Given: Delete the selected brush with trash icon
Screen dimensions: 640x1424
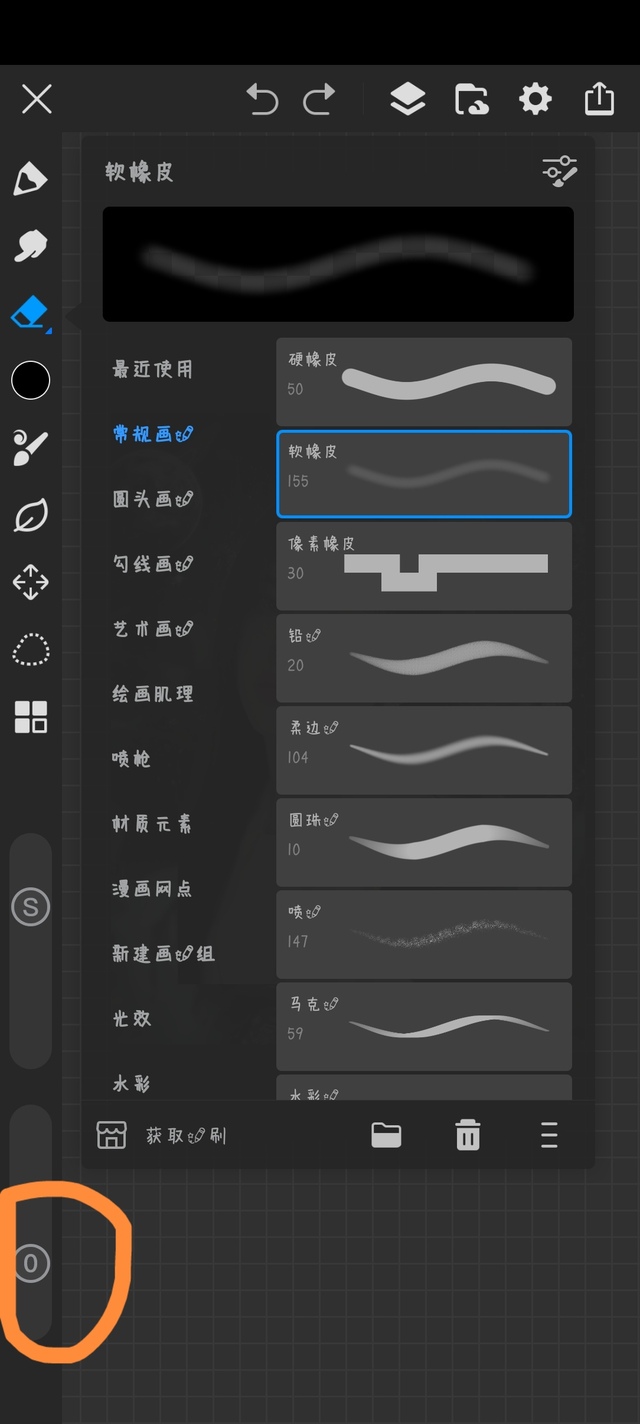Looking at the screenshot, I should coord(467,1135).
